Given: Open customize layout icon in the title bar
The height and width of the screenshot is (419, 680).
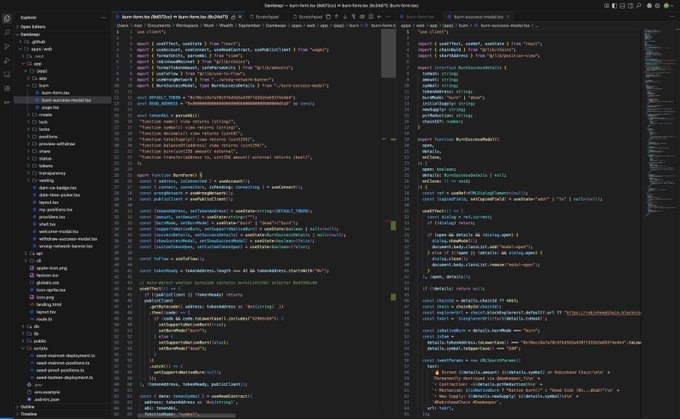Looking at the screenshot, I should pyautogui.click(x=607, y=6).
